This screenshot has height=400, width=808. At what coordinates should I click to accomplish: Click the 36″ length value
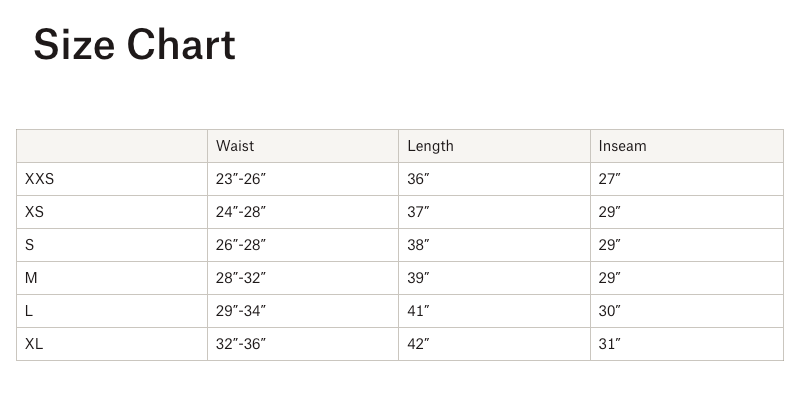pos(418,179)
